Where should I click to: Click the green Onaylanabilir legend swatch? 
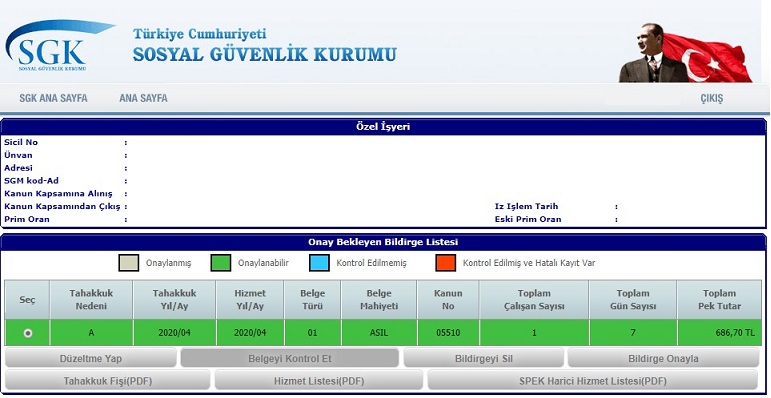pos(221,263)
